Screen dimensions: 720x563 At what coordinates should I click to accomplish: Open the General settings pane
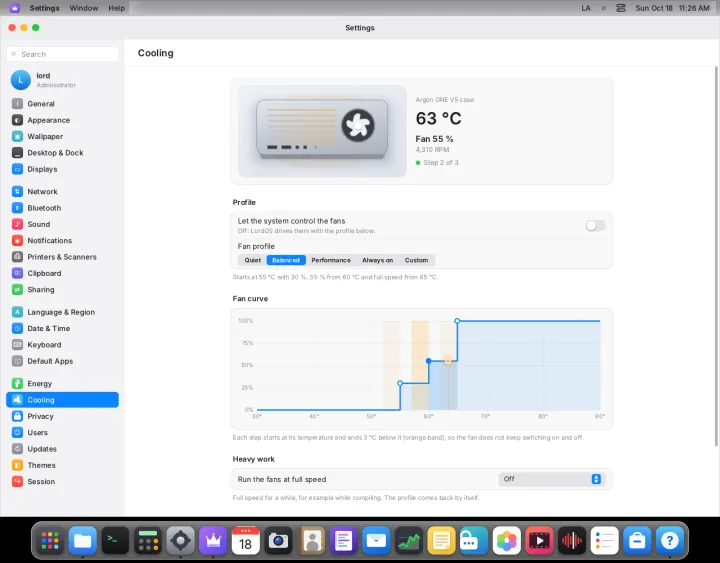pos(62,104)
